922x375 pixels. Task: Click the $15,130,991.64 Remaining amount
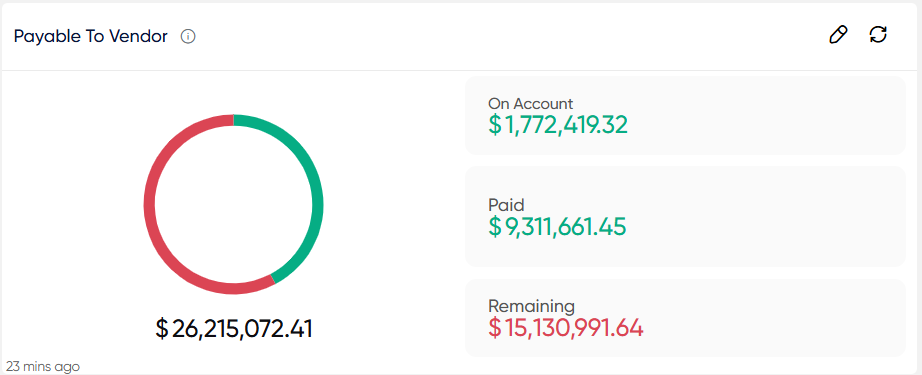[x=566, y=328]
